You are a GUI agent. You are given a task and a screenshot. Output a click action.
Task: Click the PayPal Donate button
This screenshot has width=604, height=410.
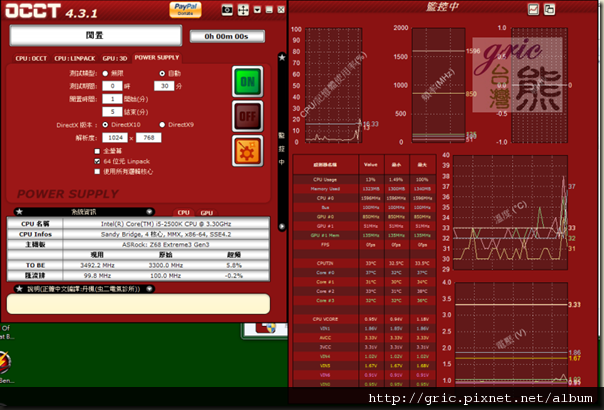click(x=185, y=10)
